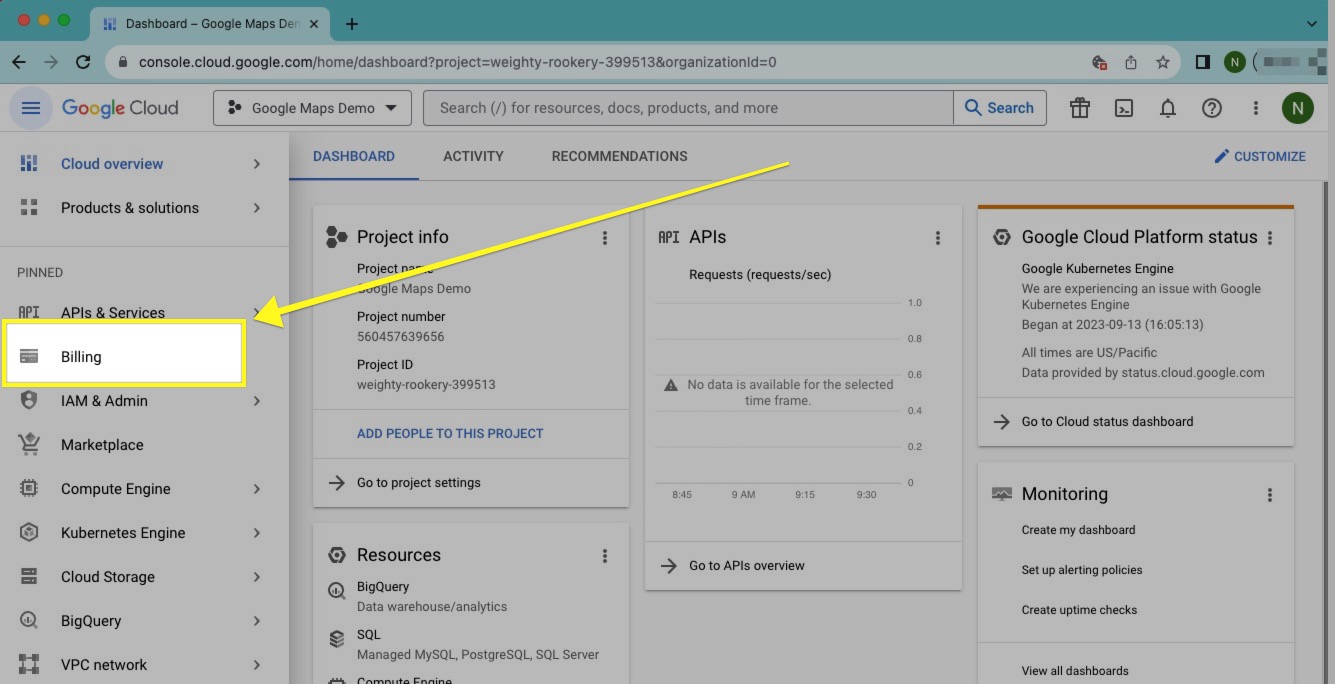1335x684 pixels.
Task: Switch to the RECOMMENDATIONS tab
Action: pos(619,156)
